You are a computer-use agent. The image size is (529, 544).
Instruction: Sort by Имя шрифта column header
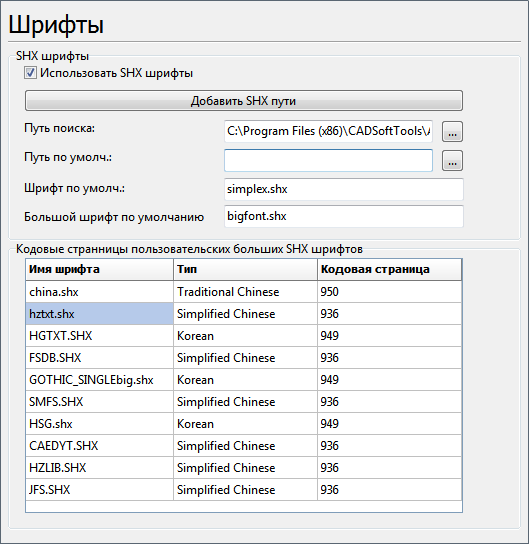click(99, 269)
